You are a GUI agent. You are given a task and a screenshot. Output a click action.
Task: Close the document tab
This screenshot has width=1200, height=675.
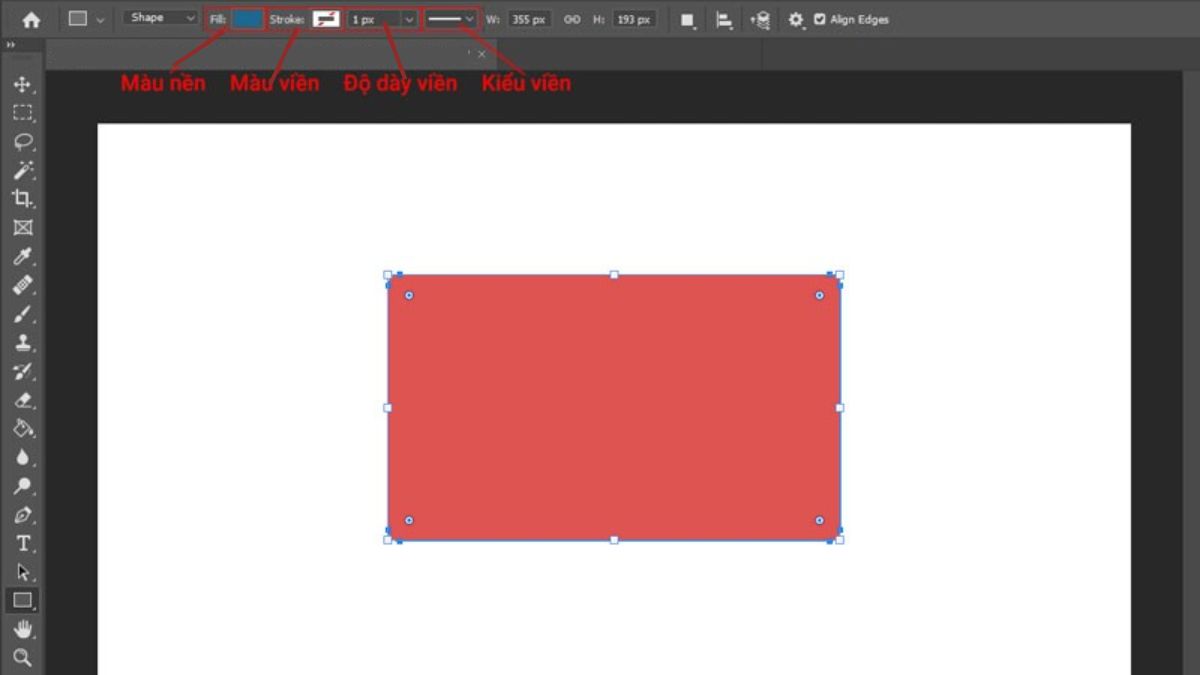click(482, 54)
